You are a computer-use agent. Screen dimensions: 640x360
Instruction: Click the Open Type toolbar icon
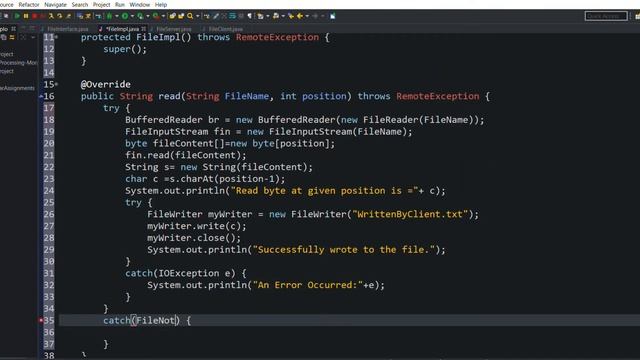[173, 16]
